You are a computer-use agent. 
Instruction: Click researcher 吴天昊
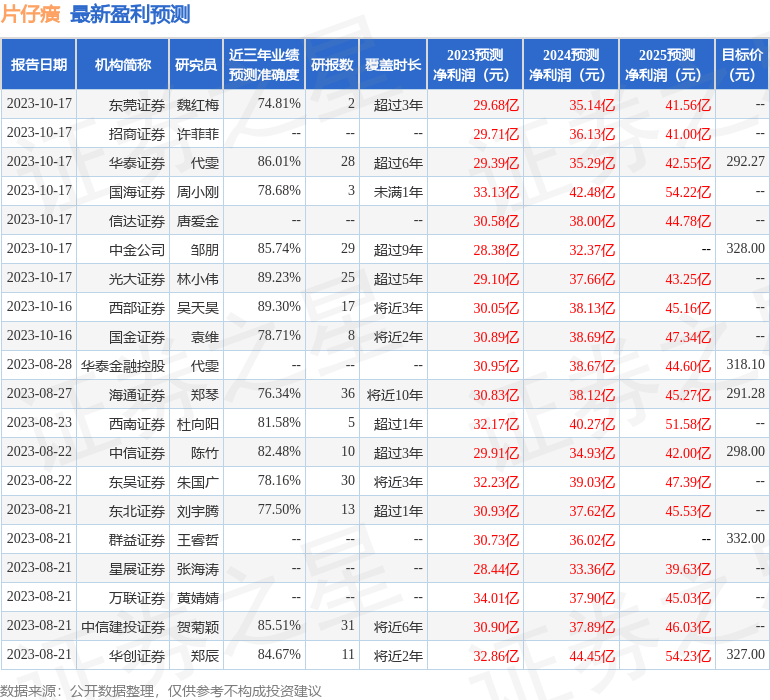tap(197, 308)
